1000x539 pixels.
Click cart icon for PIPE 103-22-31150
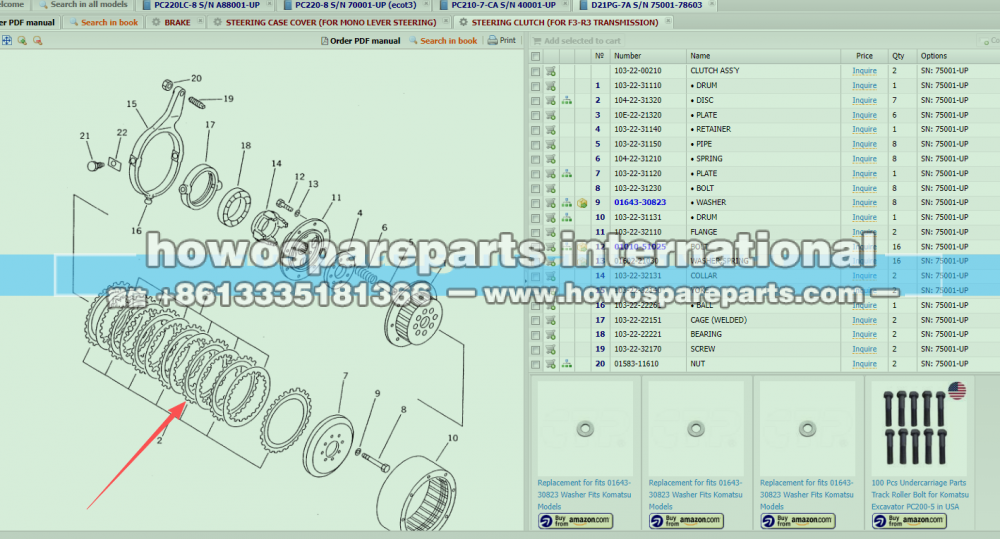[550, 145]
